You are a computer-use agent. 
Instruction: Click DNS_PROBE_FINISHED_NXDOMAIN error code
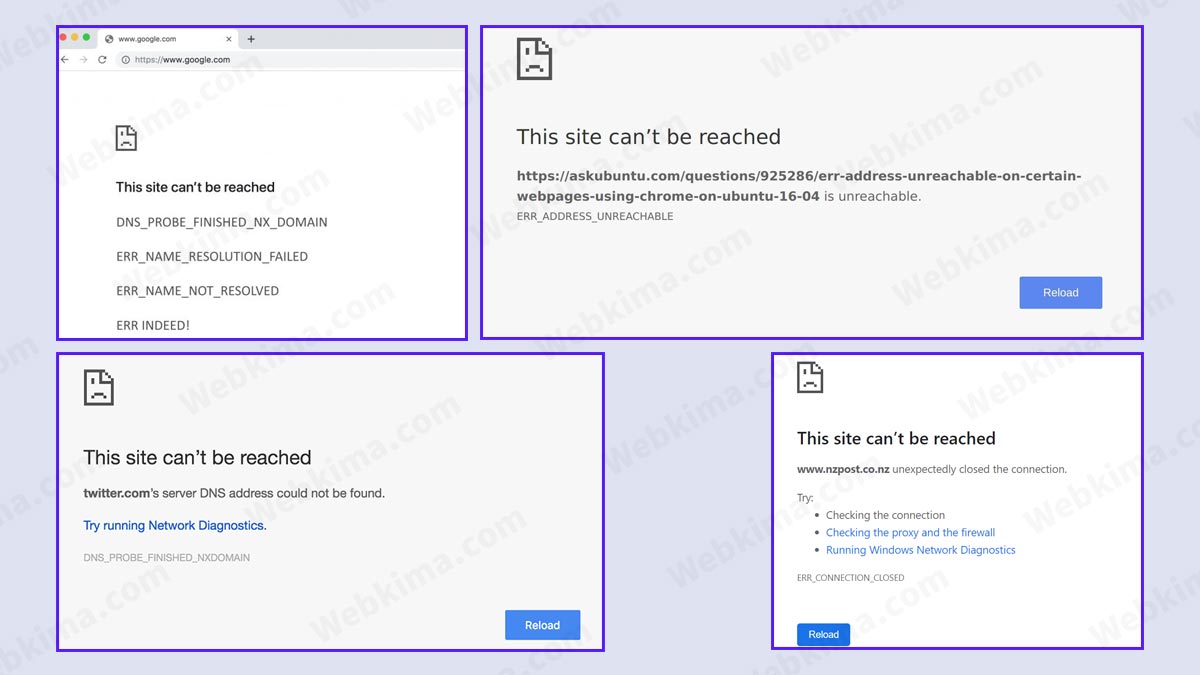[x=167, y=557]
